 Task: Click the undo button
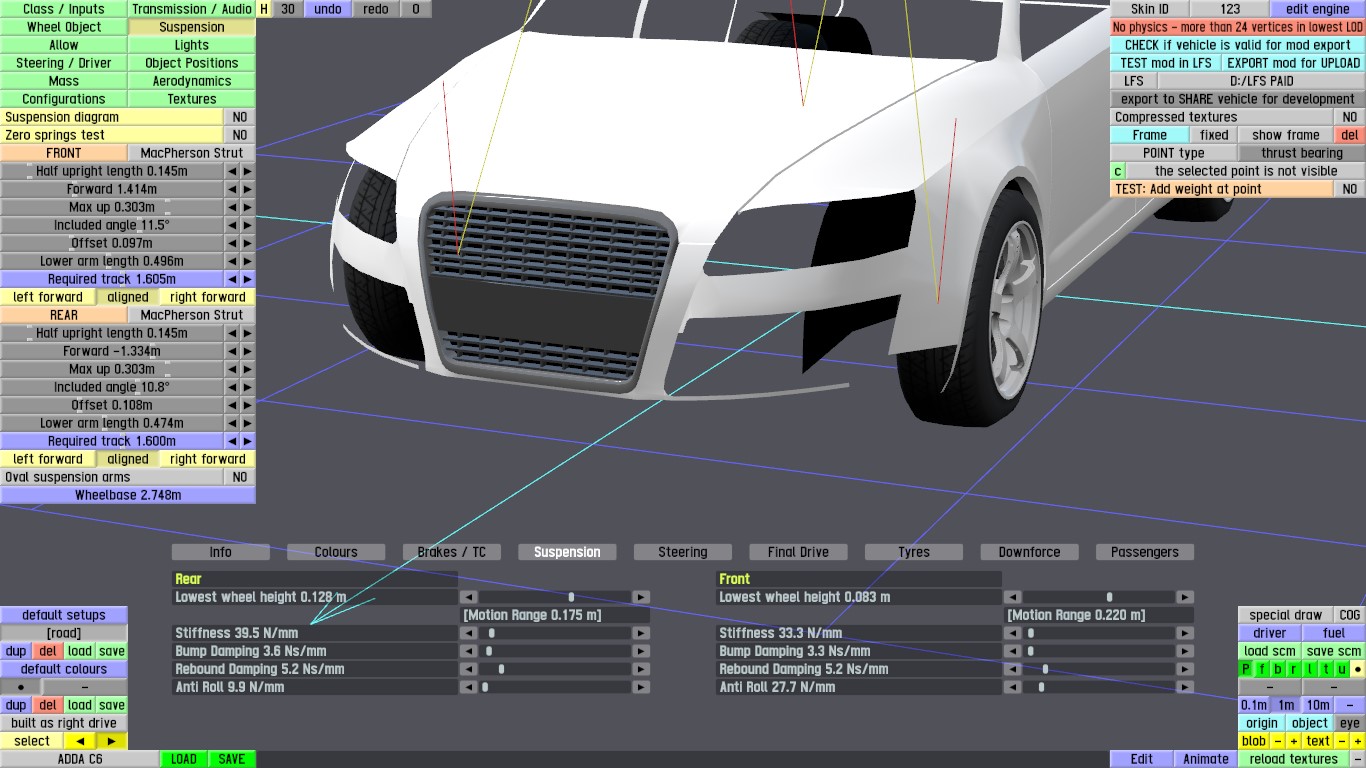point(328,9)
